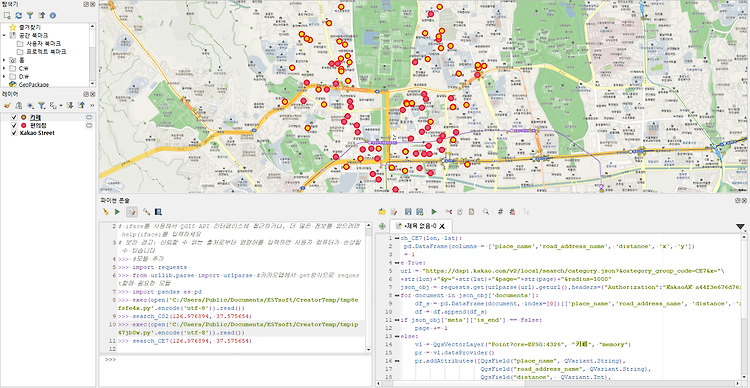Expand all layers in layers panel

[x=70, y=105]
